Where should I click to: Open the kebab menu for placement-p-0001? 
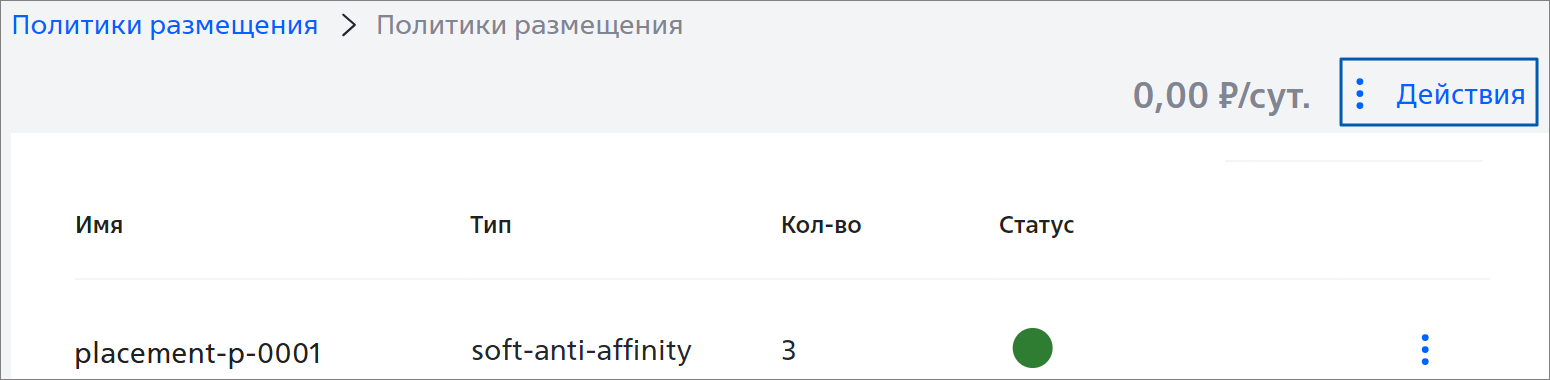pyautogui.click(x=1425, y=349)
